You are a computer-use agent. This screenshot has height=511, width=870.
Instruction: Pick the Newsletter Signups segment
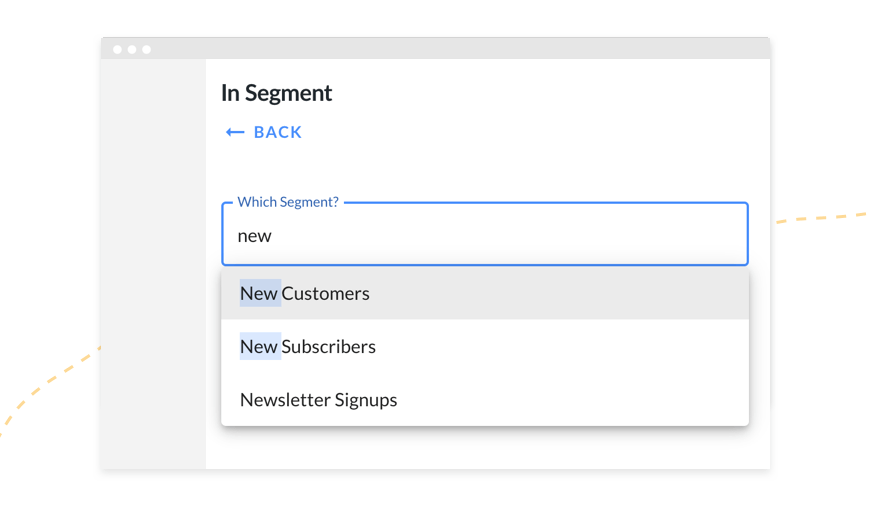point(485,399)
